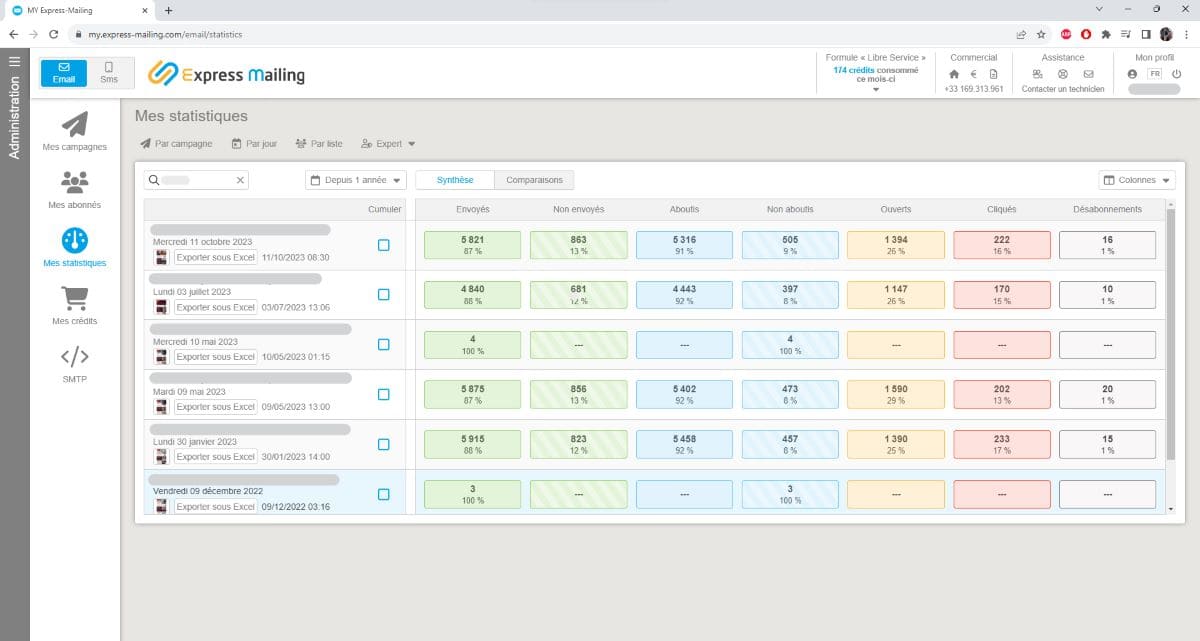Open the Colonnes dropdown
Screen dimensions: 1200x641
(1137, 180)
